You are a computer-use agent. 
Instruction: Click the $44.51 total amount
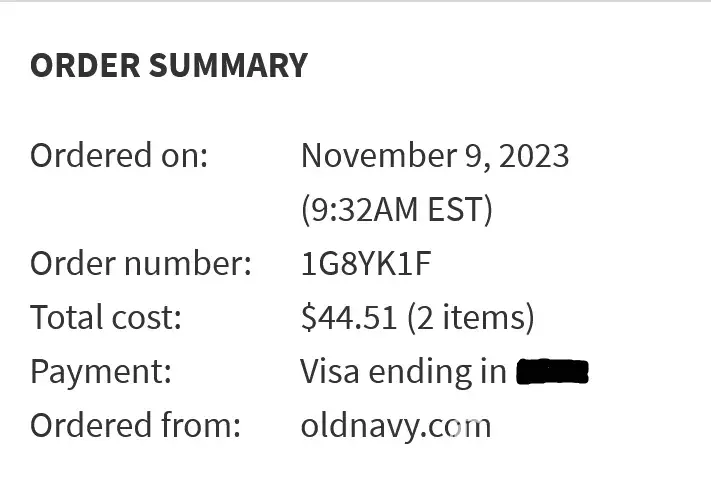[x=349, y=318]
